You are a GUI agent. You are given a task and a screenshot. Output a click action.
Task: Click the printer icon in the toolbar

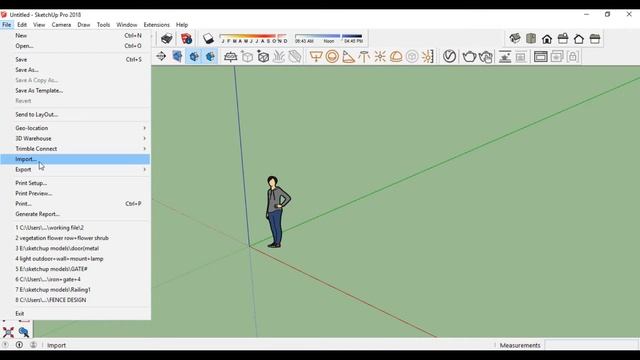(167, 39)
